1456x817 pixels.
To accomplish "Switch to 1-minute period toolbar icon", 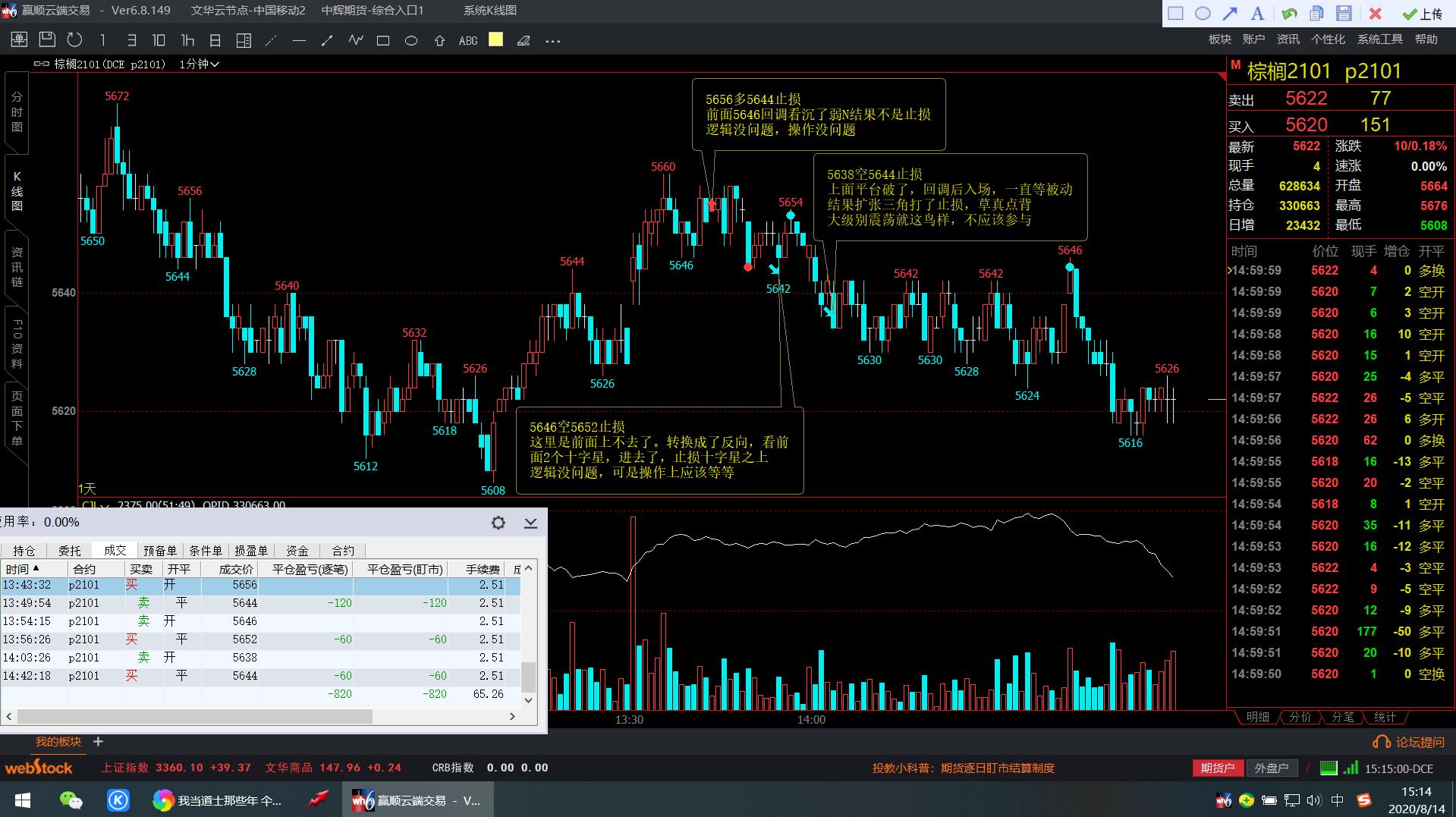I will (x=102, y=40).
